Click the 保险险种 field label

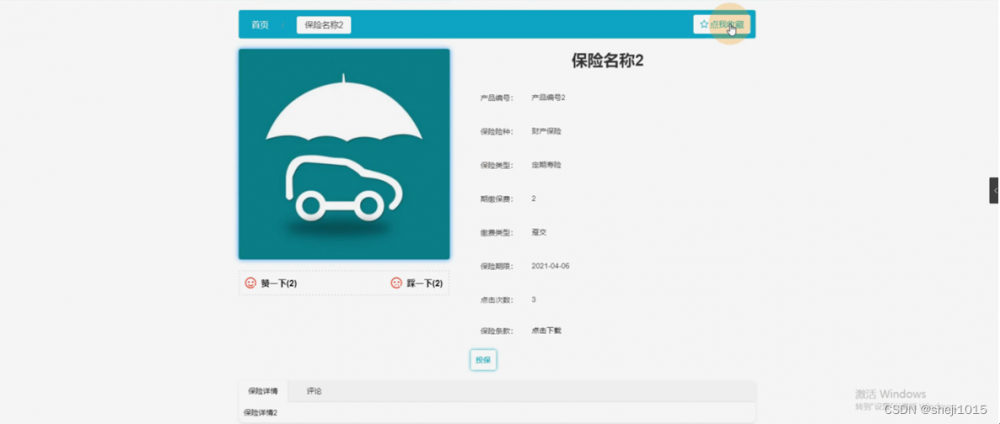point(496,131)
